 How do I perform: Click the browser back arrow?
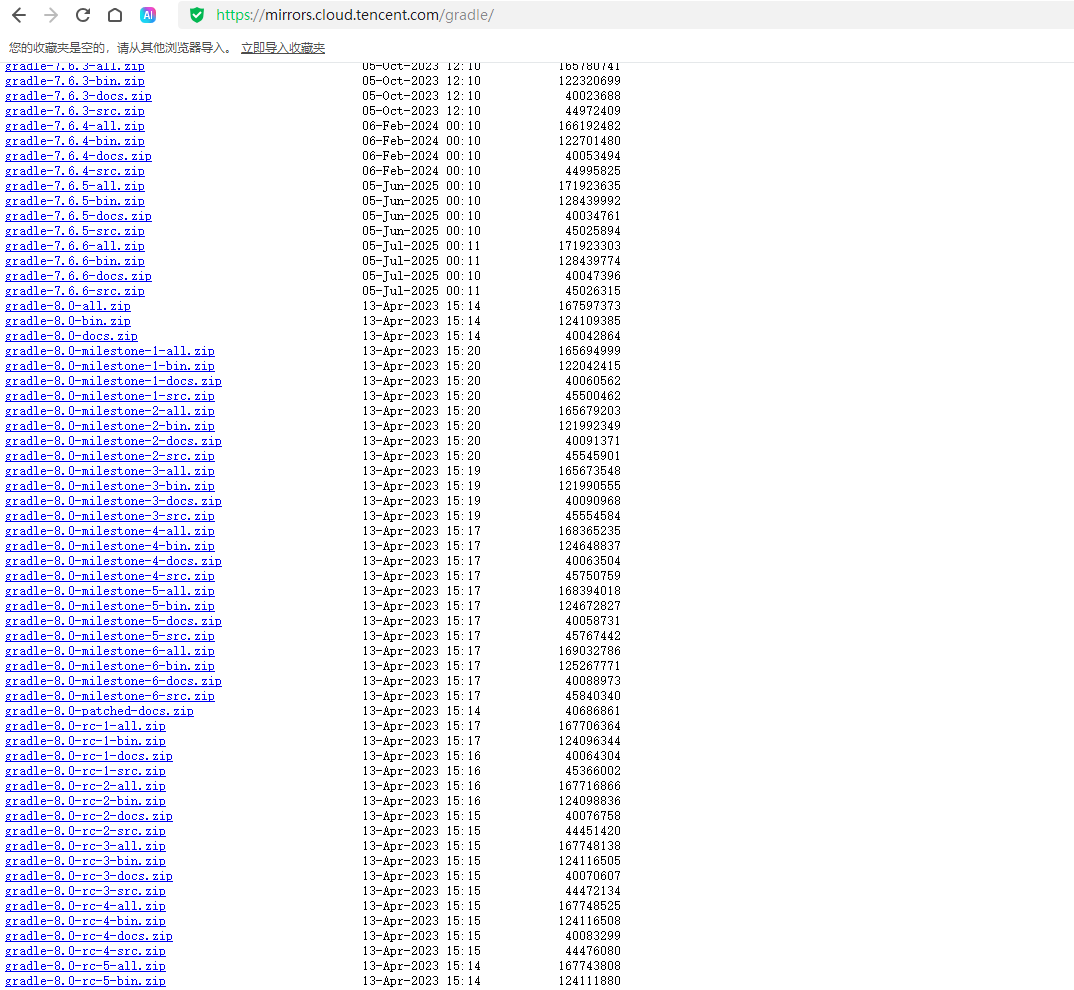click(19, 15)
